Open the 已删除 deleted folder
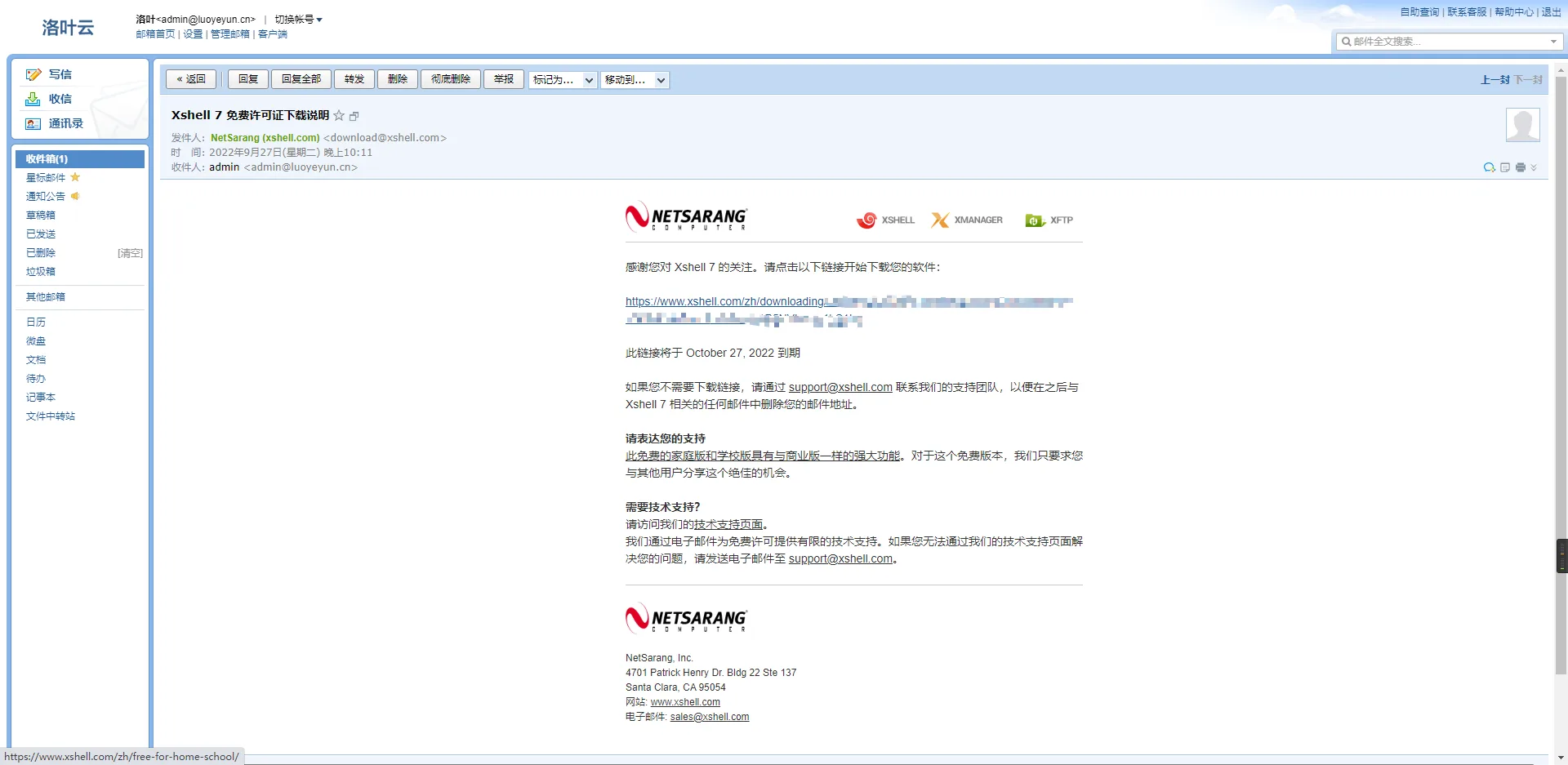This screenshot has height=765, width=1568. tap(41, 253)
